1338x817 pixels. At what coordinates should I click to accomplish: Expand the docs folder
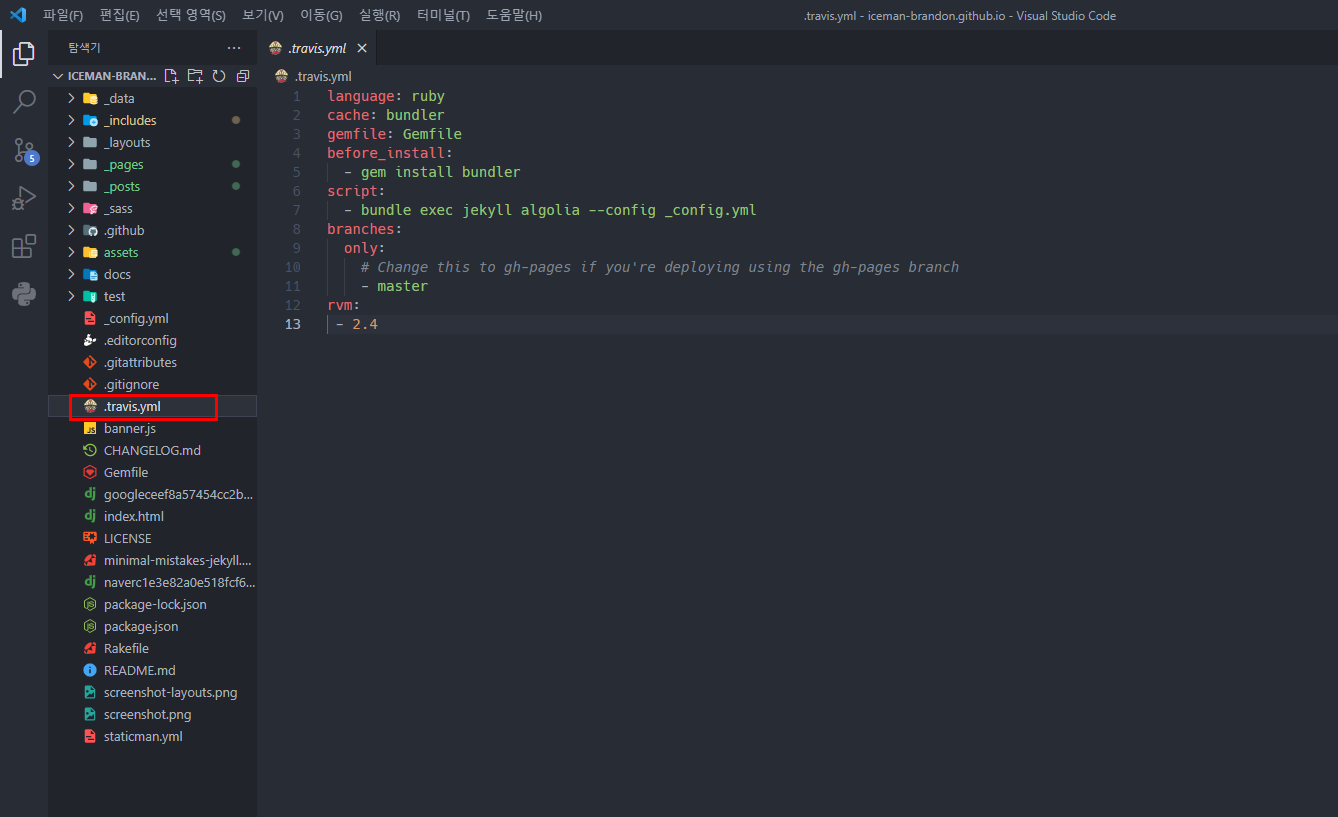tap(71, 274)
